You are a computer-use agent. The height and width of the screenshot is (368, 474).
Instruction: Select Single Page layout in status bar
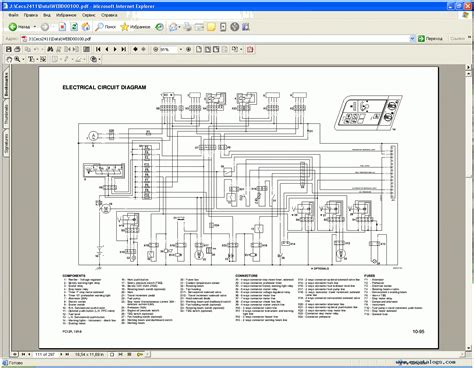(112, 354)
